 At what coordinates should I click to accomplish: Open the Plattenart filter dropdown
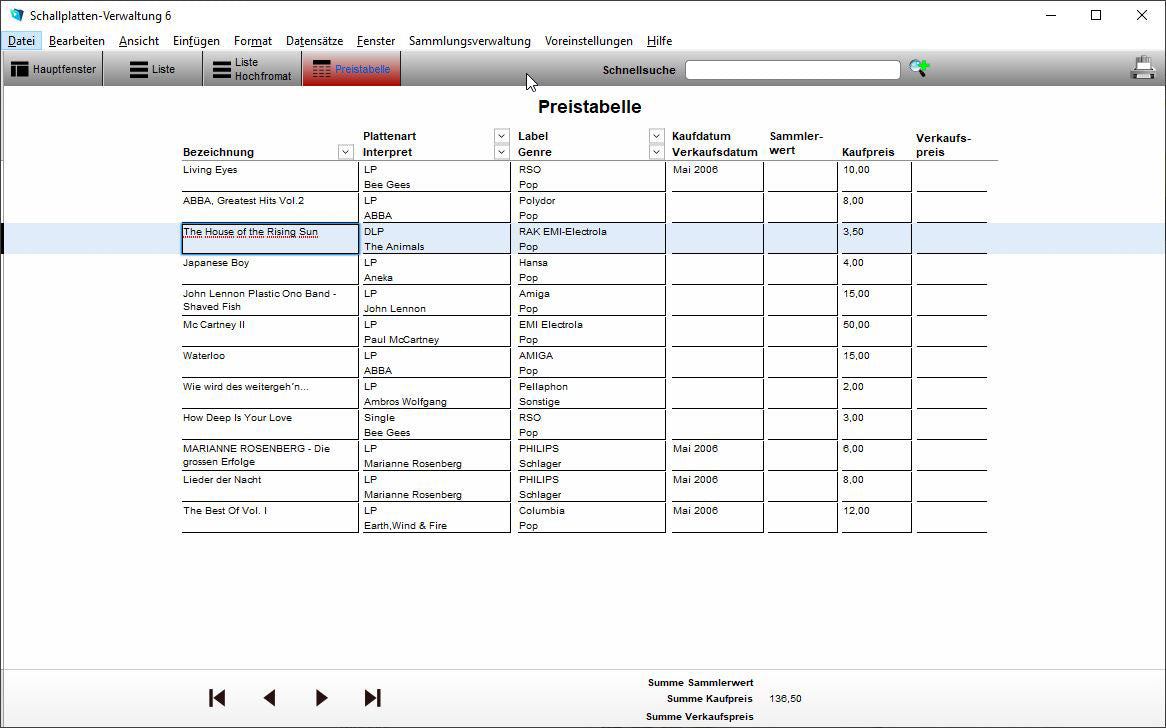502,136
